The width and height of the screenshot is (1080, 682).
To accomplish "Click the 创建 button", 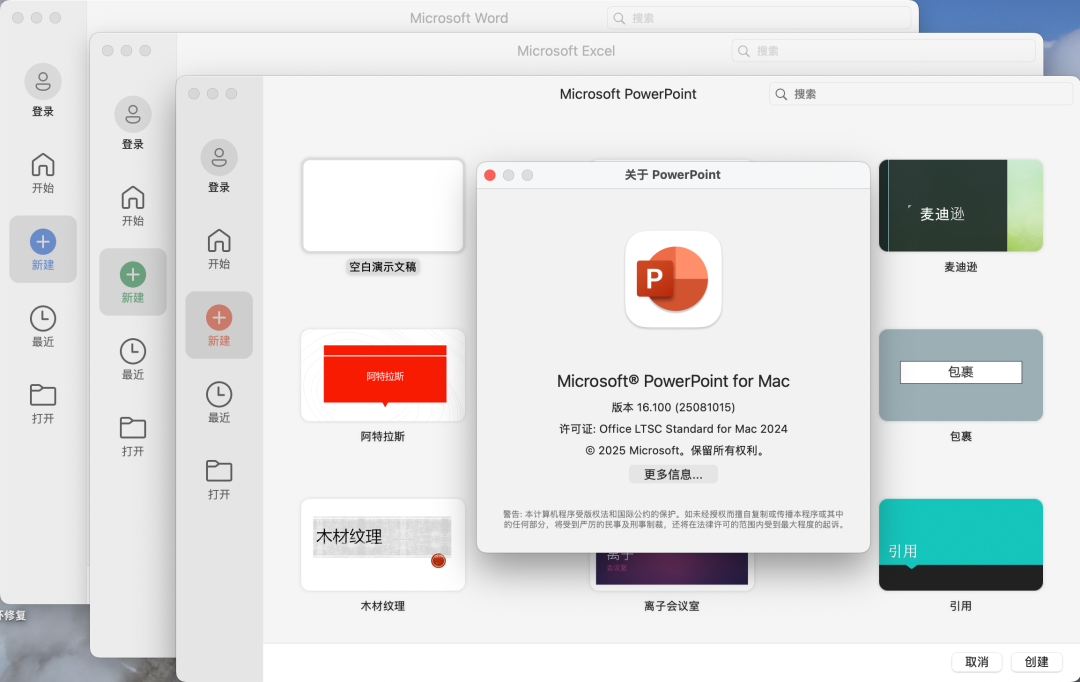I will point(1036,662).
